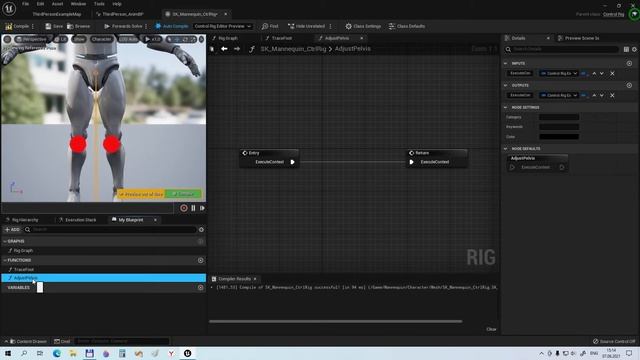
Task: Add new variable with plus icon
Action: click(200, 287)
